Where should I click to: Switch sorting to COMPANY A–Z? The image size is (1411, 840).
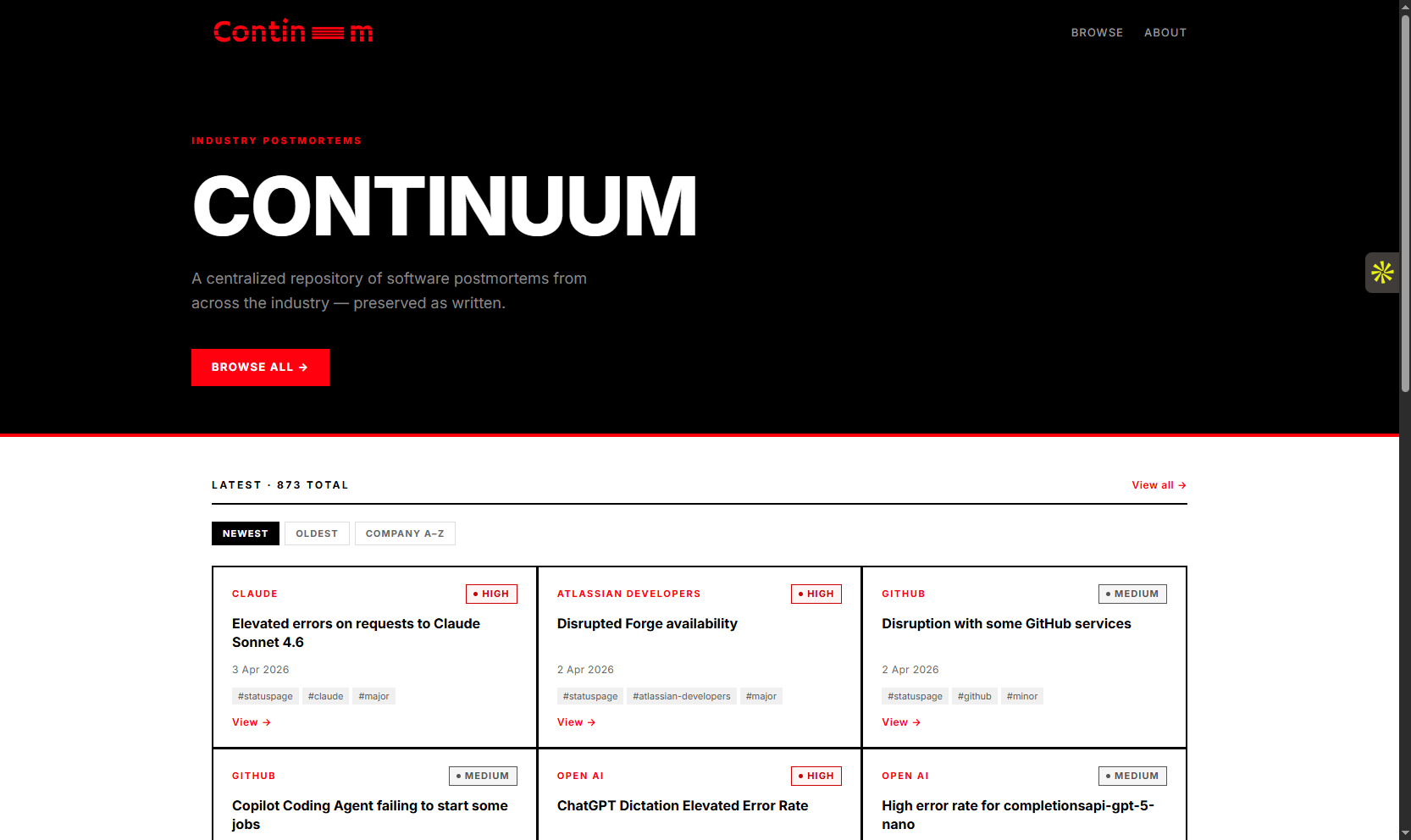pos(405,533)
